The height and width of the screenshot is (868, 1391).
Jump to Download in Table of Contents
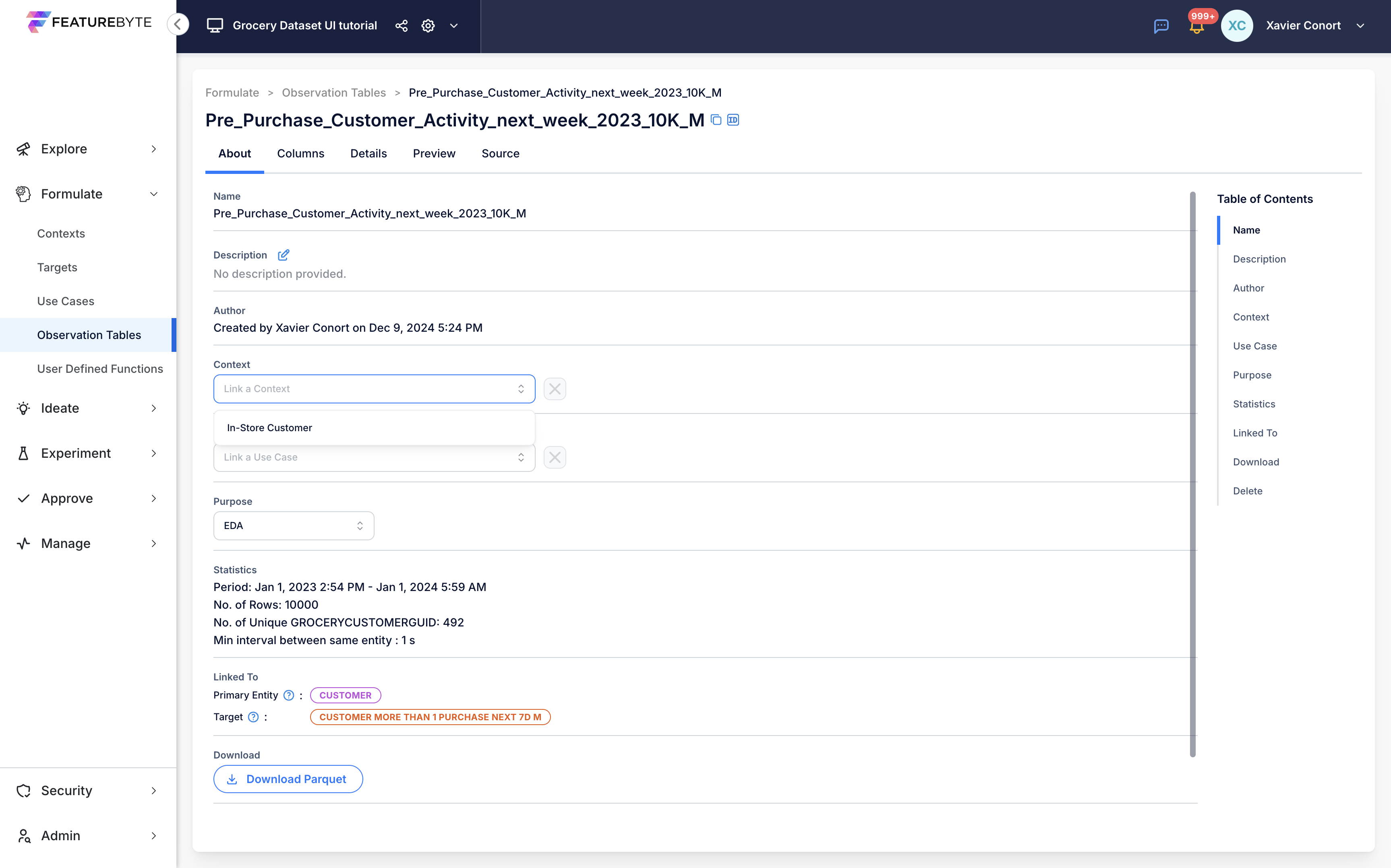point(1256,462)
